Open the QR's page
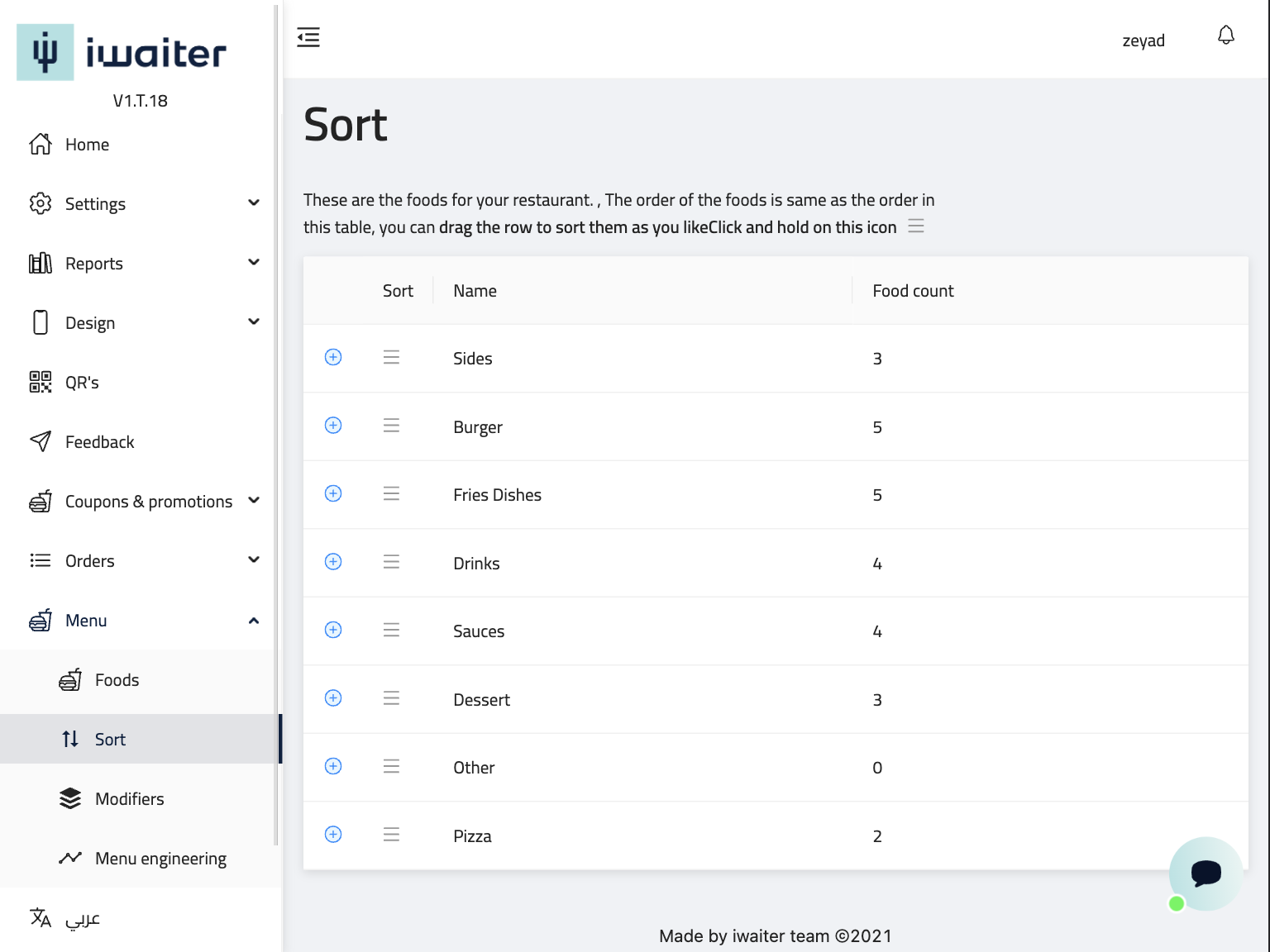The image size is (1270, 952). click(82, 383)
